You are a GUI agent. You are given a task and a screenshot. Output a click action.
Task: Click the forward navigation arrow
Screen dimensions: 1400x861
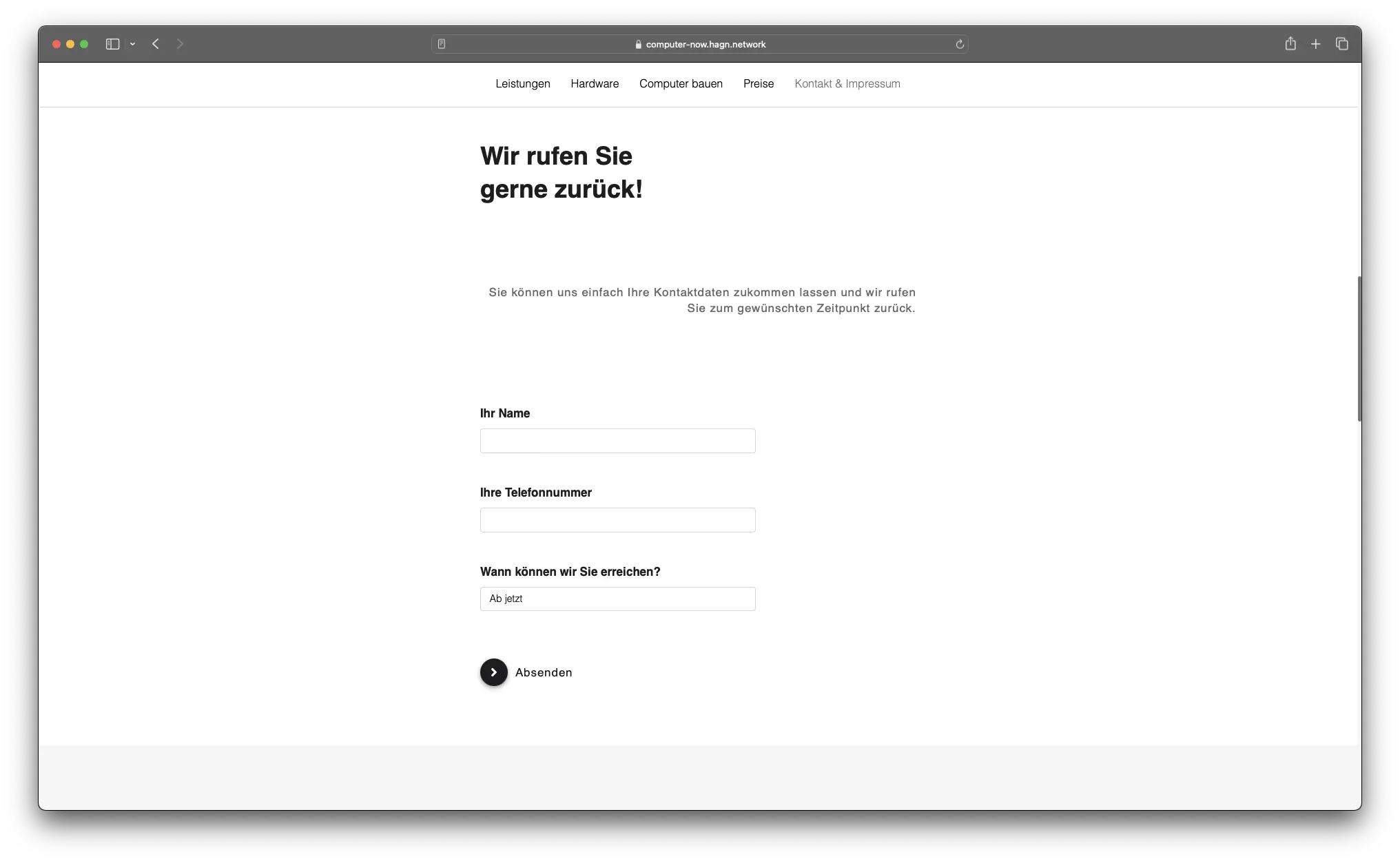point(181,44)
